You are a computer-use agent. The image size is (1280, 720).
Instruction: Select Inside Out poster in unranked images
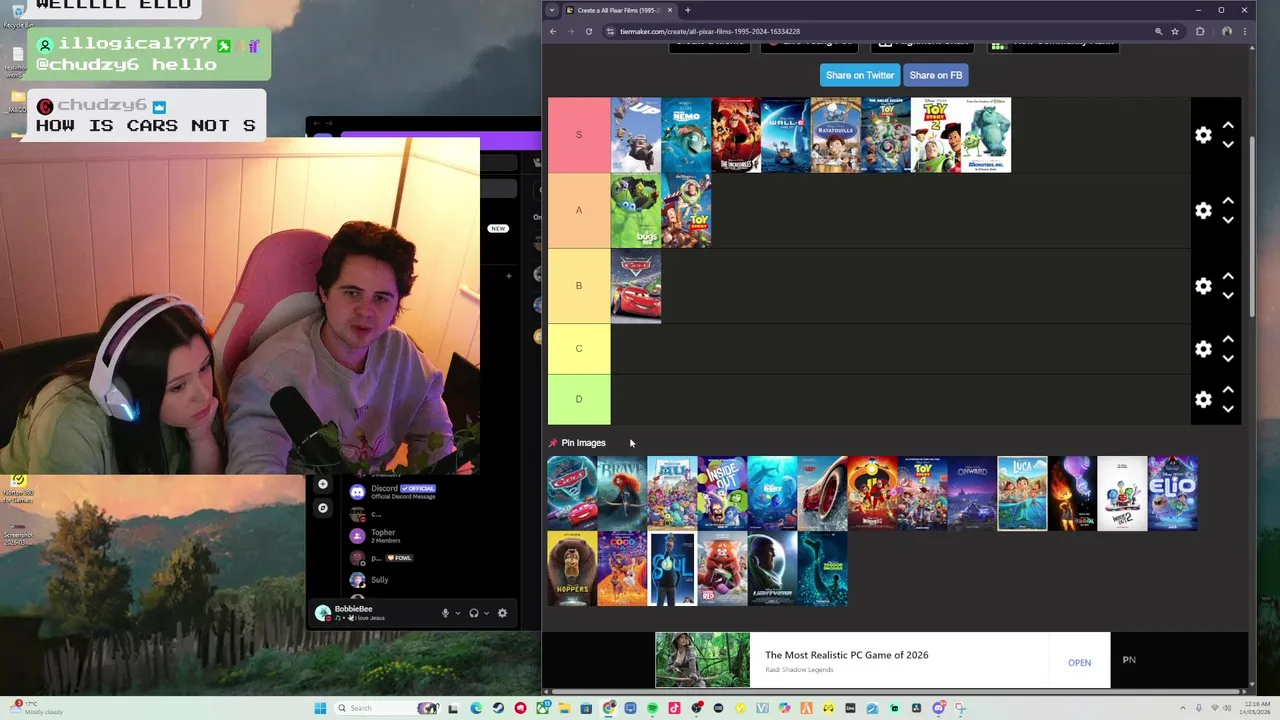[x=722, y=493]
